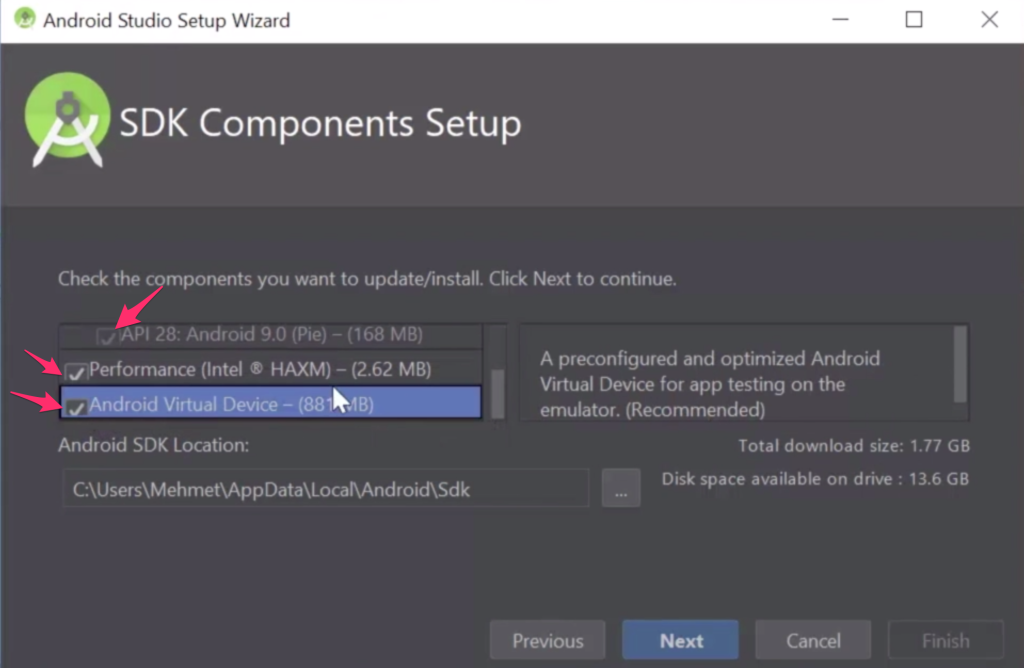Go back with the Previous button
Viewport: 1024px width, 668px height.
tap(547, 640)
